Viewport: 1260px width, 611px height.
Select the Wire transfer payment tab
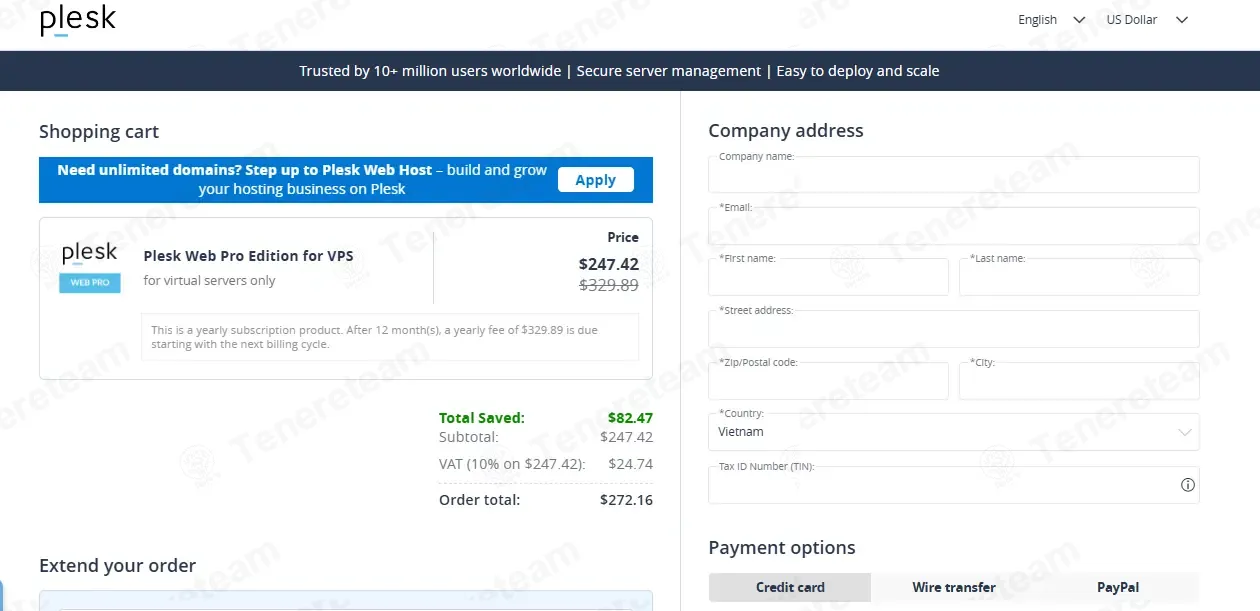pos(954,587)
